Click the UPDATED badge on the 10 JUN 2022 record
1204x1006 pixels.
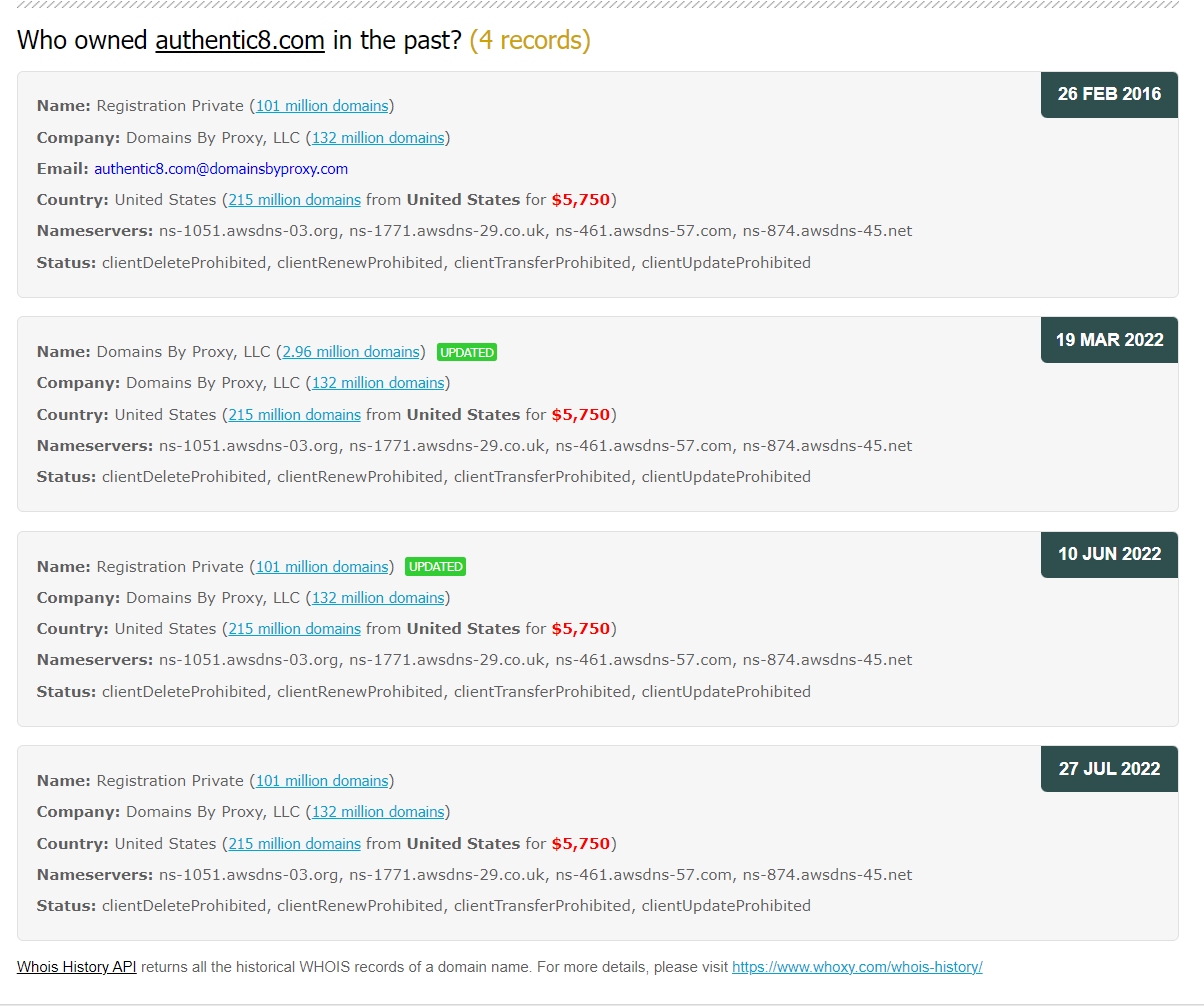435,566
